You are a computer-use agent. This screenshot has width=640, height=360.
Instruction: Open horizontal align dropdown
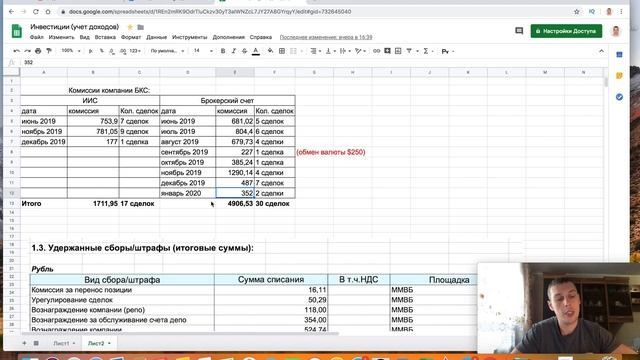(x=315, y=51)
